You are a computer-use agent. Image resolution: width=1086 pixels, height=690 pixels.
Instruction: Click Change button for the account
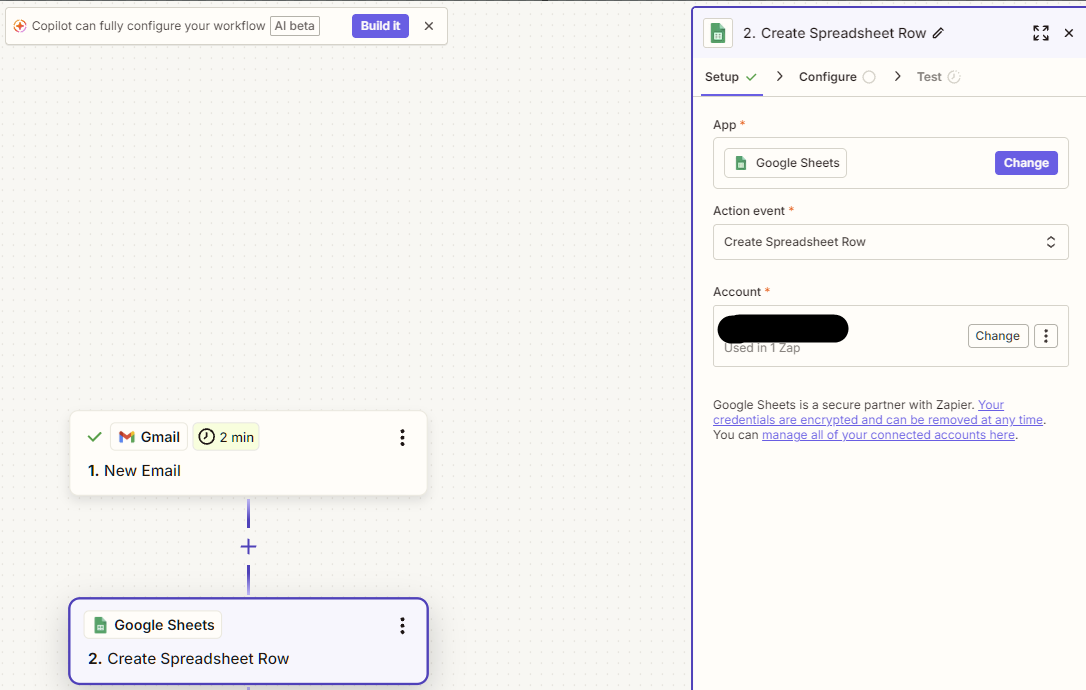coord(997,336)
